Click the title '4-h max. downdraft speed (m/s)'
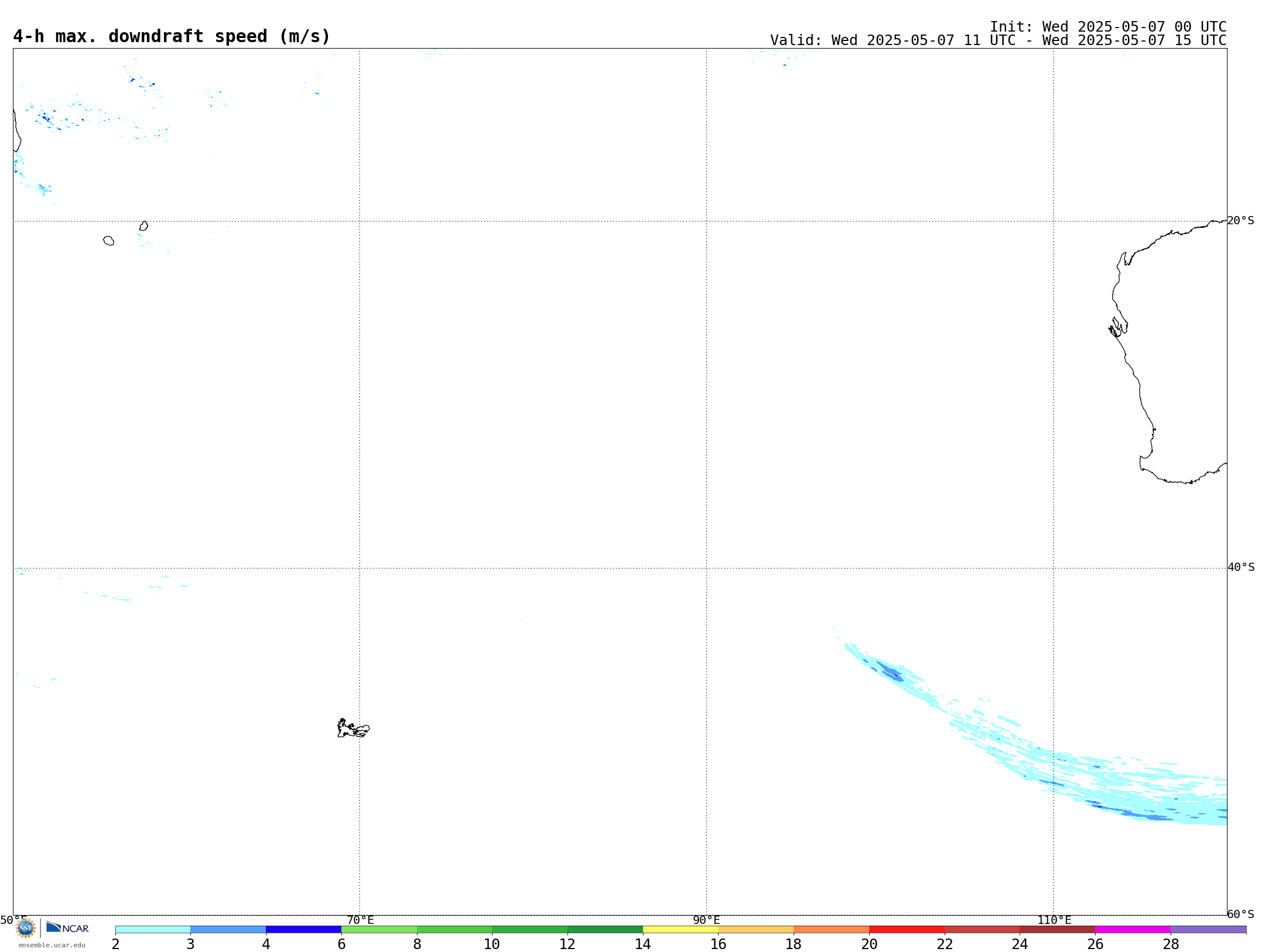This screenshot has width=1265, height=952. point(172,36)
